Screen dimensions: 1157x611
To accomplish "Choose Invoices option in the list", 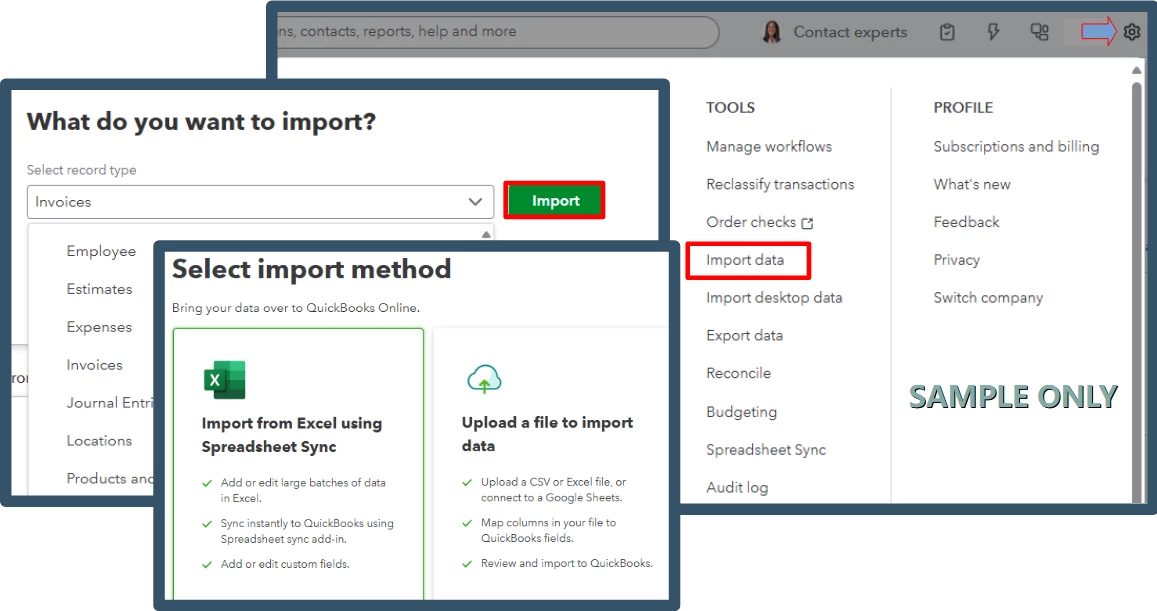I will coord(94,365).
